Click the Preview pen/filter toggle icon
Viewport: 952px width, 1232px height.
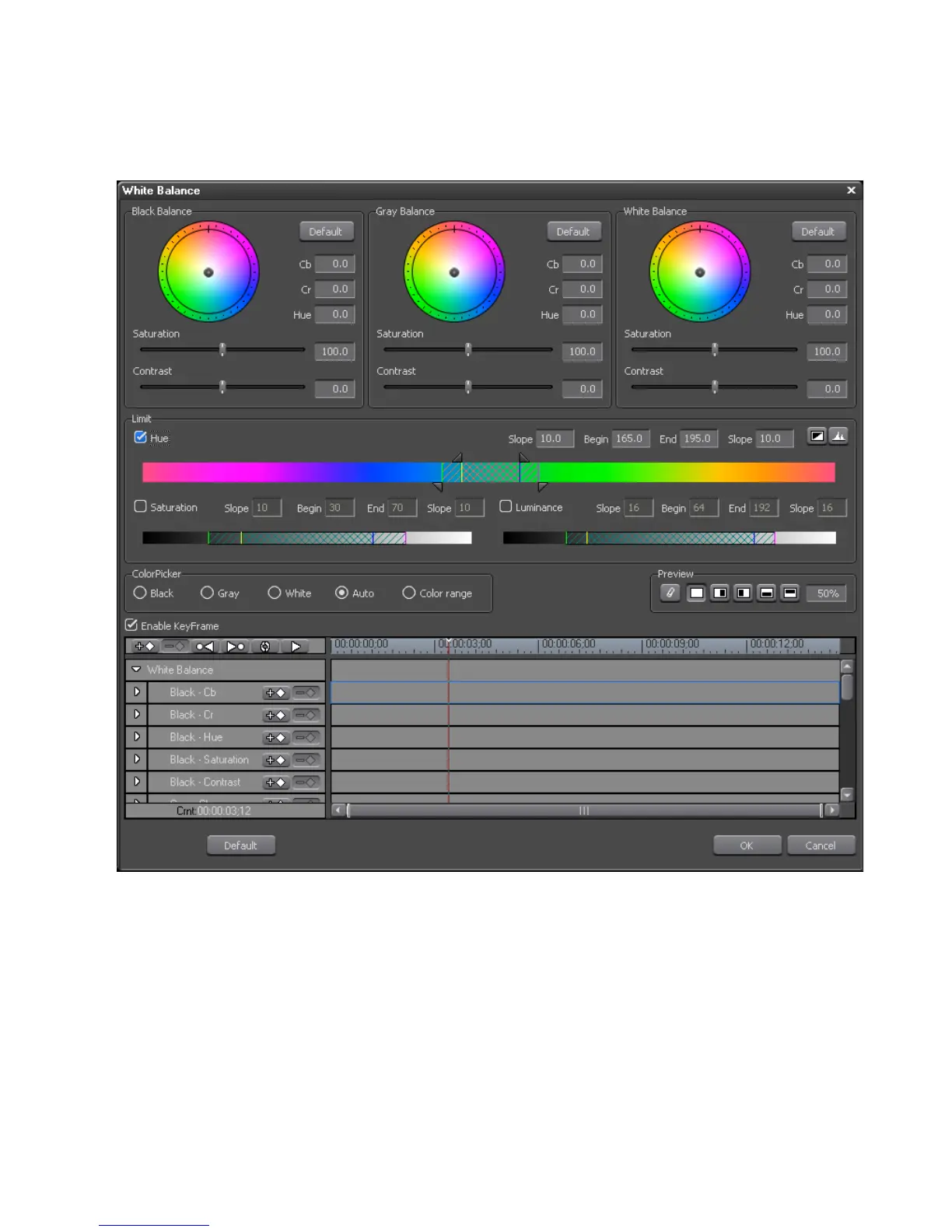pos(670,593)
